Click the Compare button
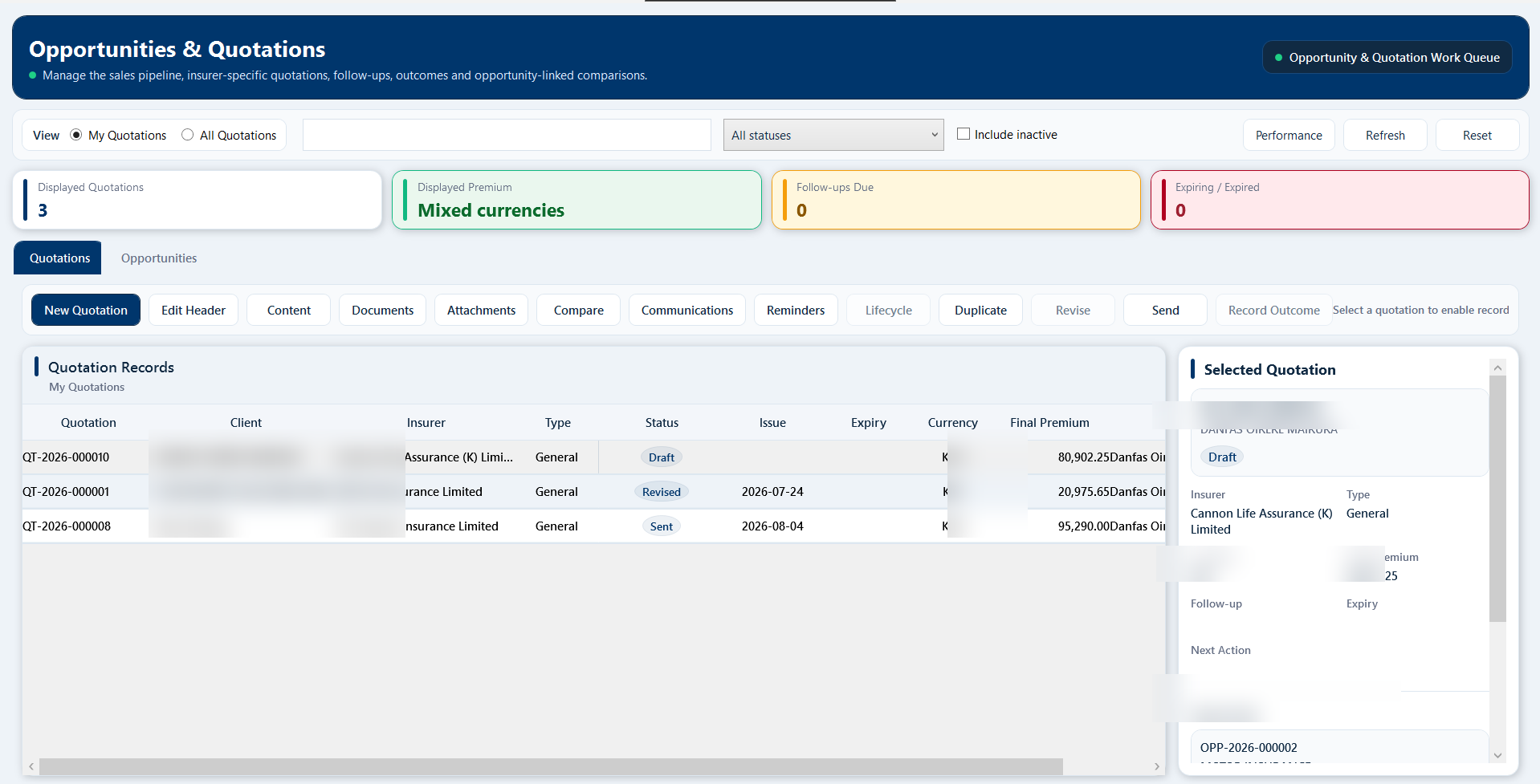The height and width of the screenshot is (784, 1540). pos(579,310)
